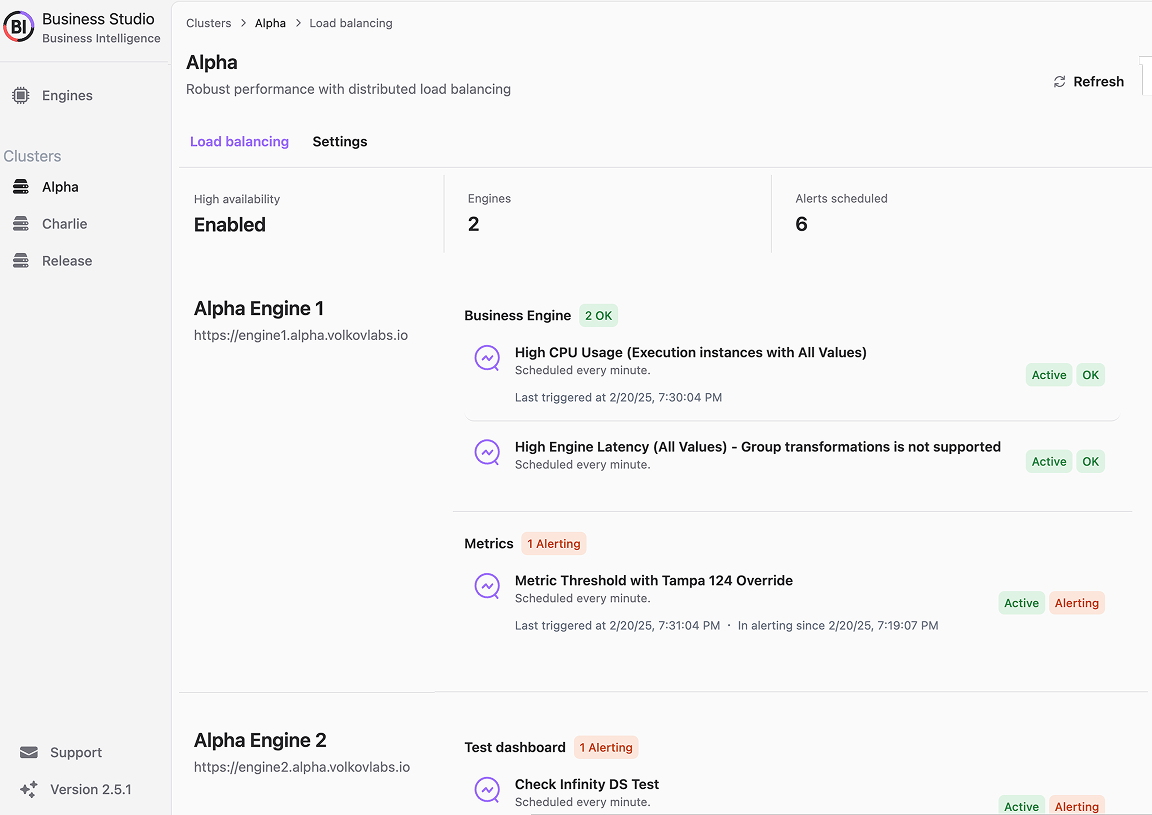Open the Load balancing tab

pyautogui.click(x=240, y=142)
